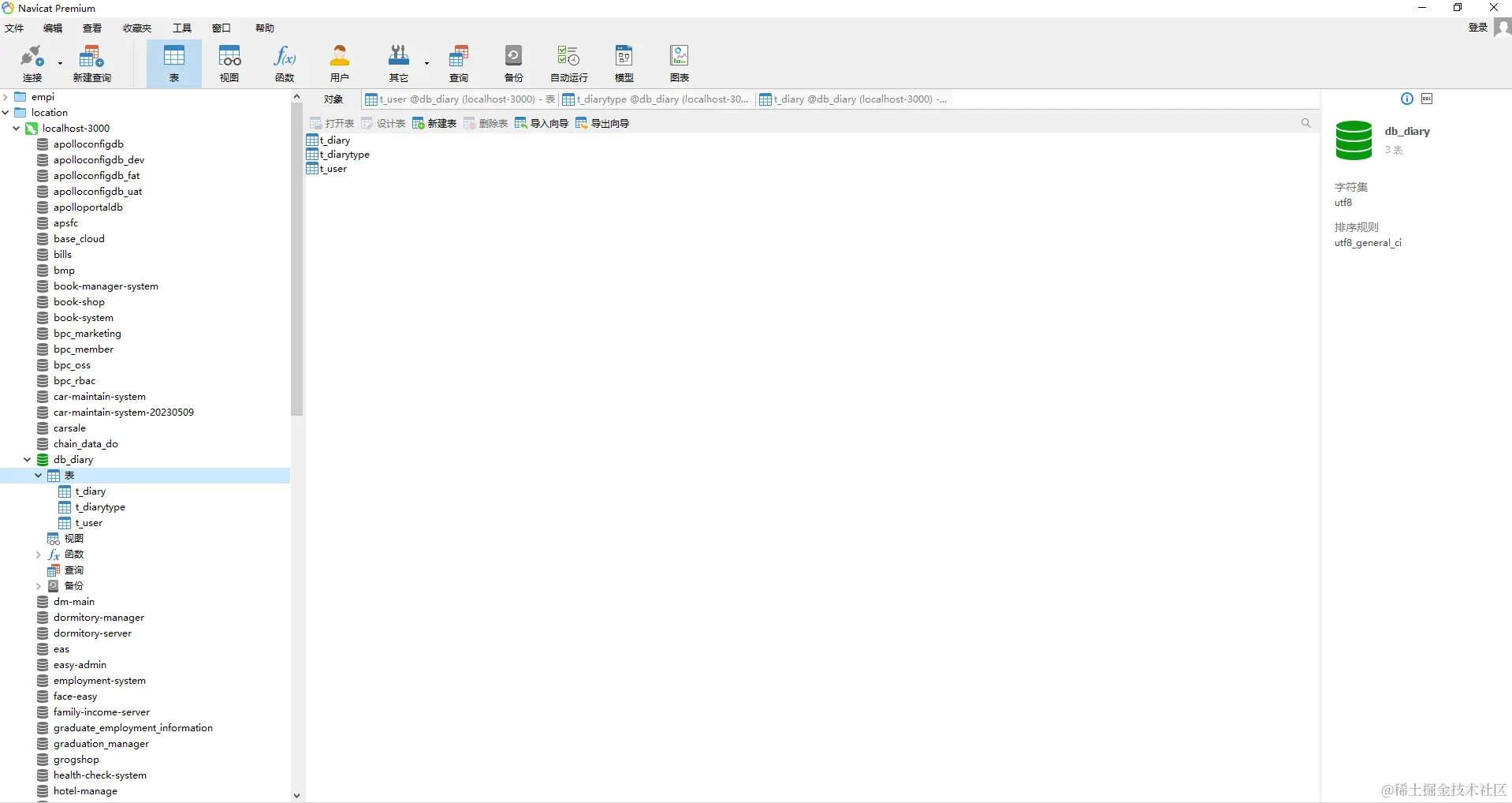Open the Query (查询) toolbar icon

(x=459, y=63)
